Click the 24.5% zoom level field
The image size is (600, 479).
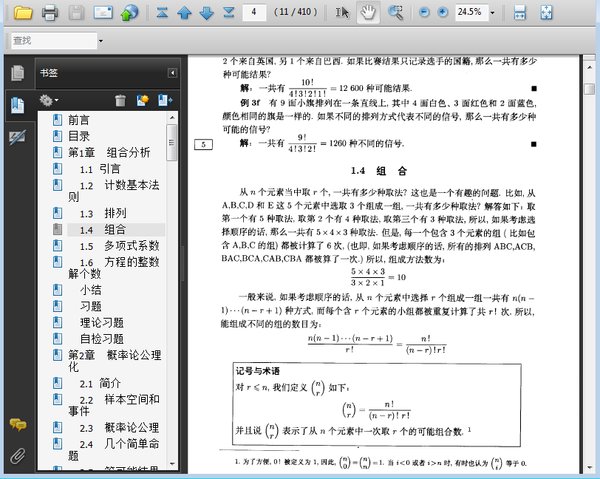pos(471,12)
